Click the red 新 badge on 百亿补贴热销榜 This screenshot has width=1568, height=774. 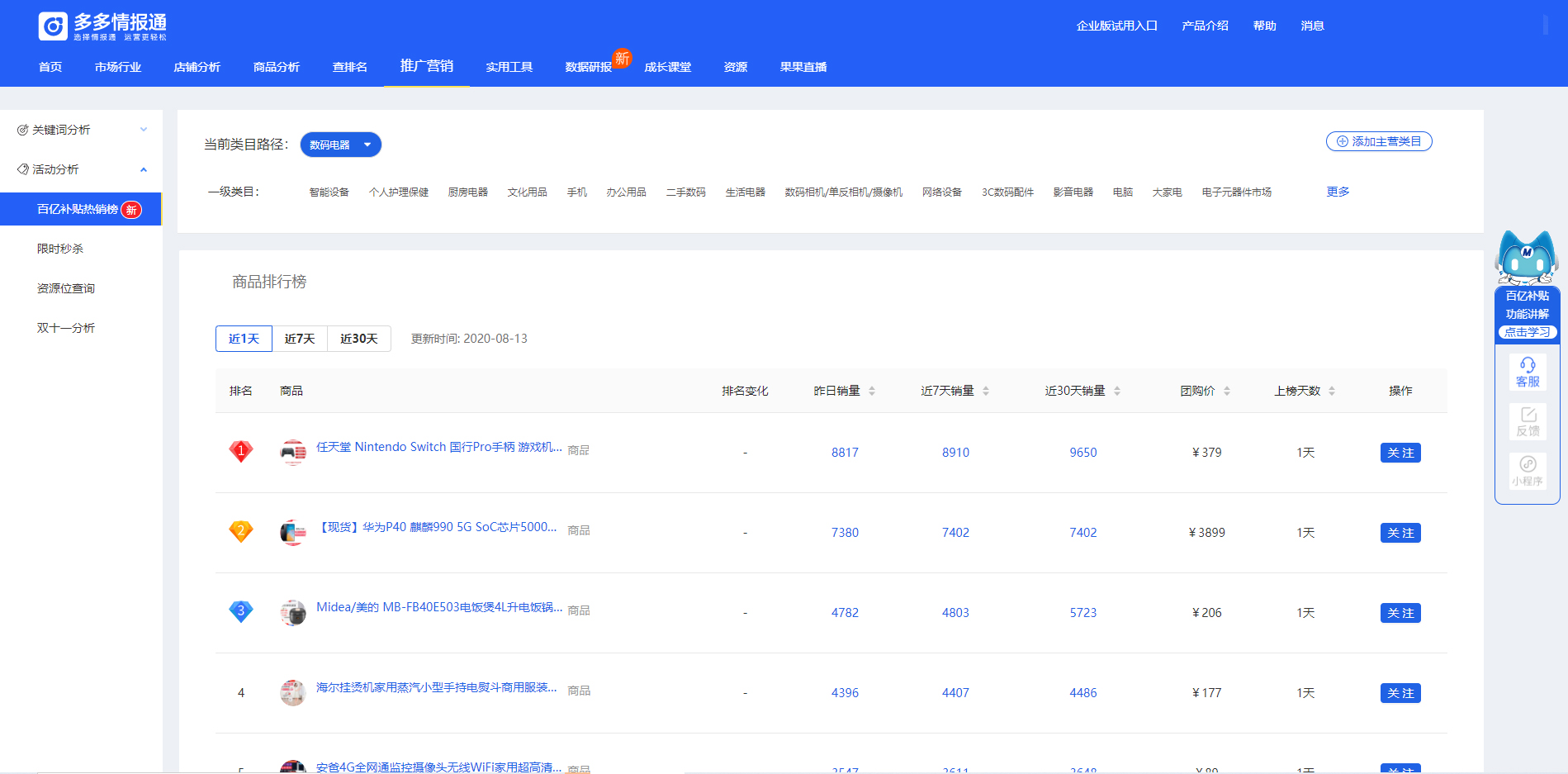click(x=131, y=210)
